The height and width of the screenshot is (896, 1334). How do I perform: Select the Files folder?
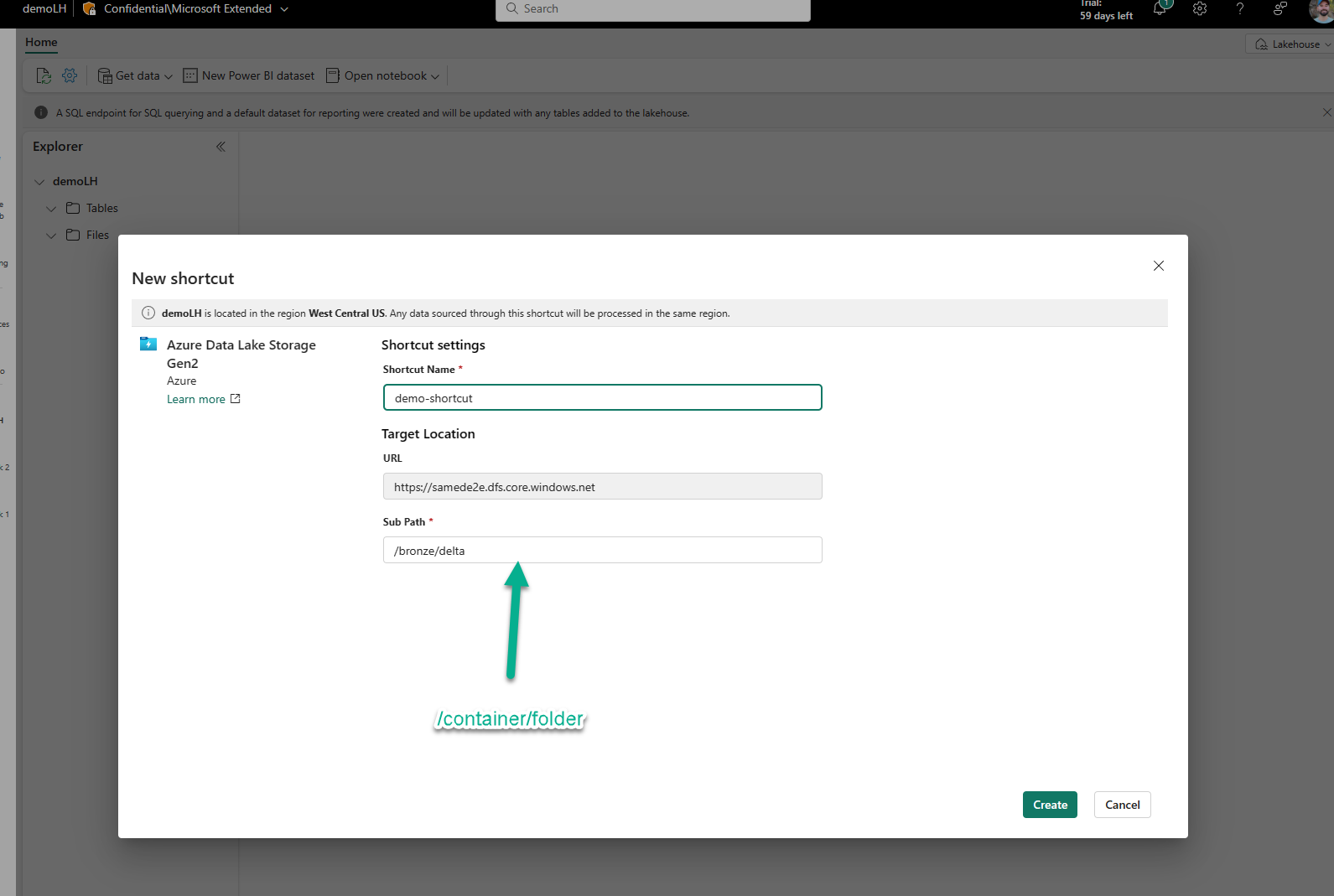[x=88, y=235]
